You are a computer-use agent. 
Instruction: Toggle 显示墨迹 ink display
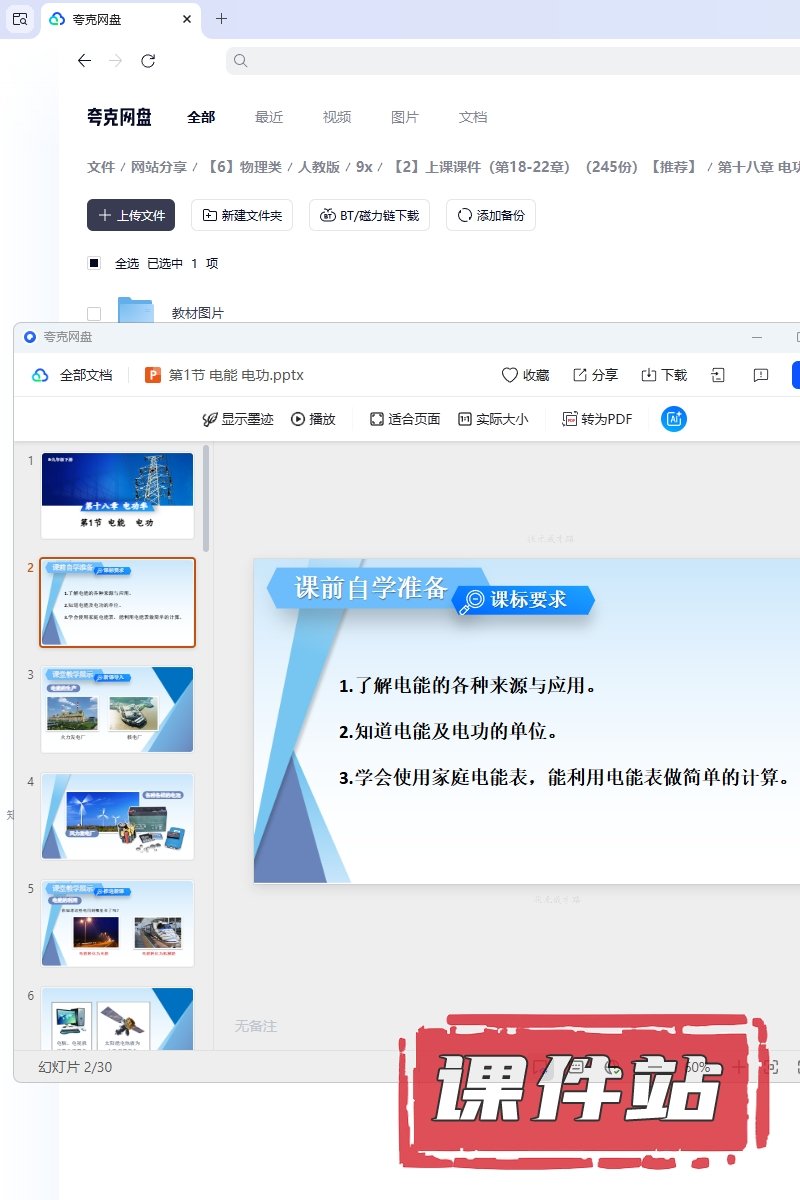(x=238, y=419)
